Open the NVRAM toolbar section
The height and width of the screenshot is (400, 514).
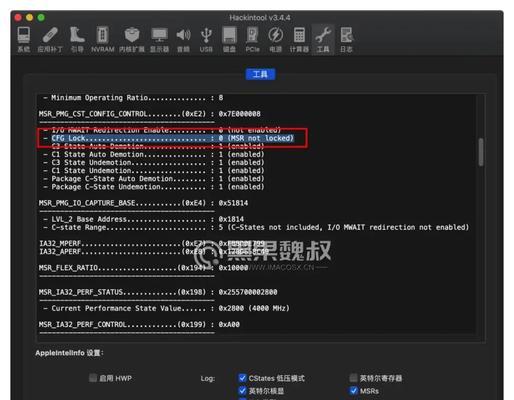102,39
